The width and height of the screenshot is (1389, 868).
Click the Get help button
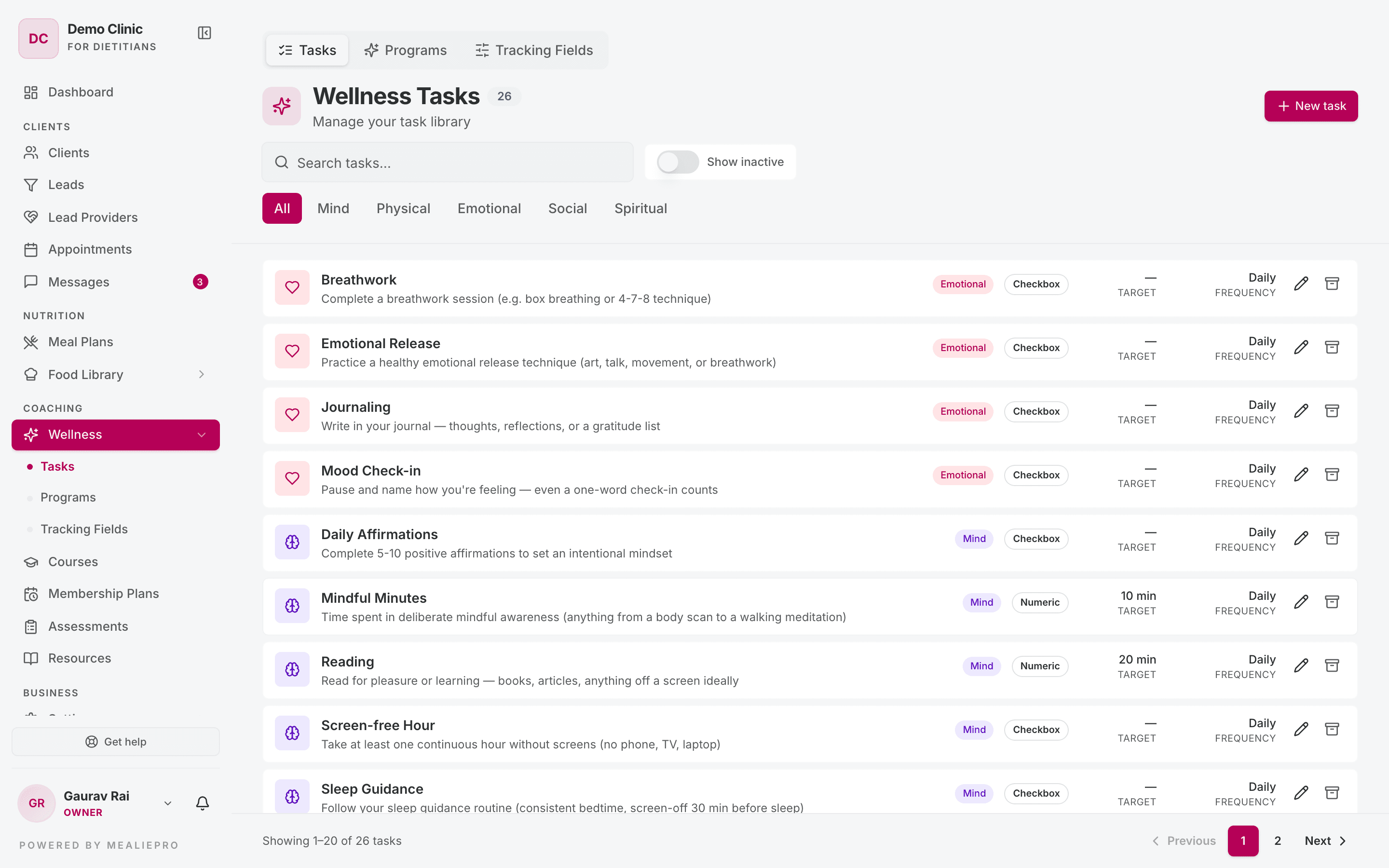click(115, 742)
